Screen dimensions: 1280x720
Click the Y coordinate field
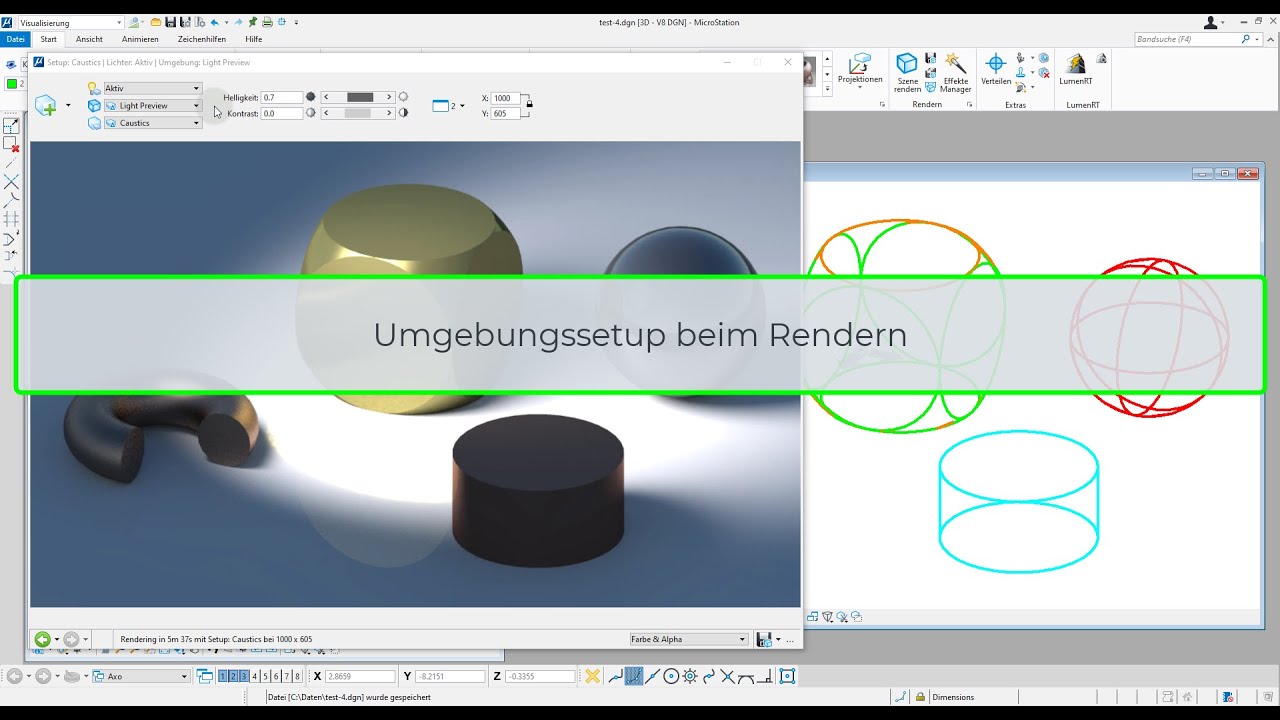tap(450, 677)
